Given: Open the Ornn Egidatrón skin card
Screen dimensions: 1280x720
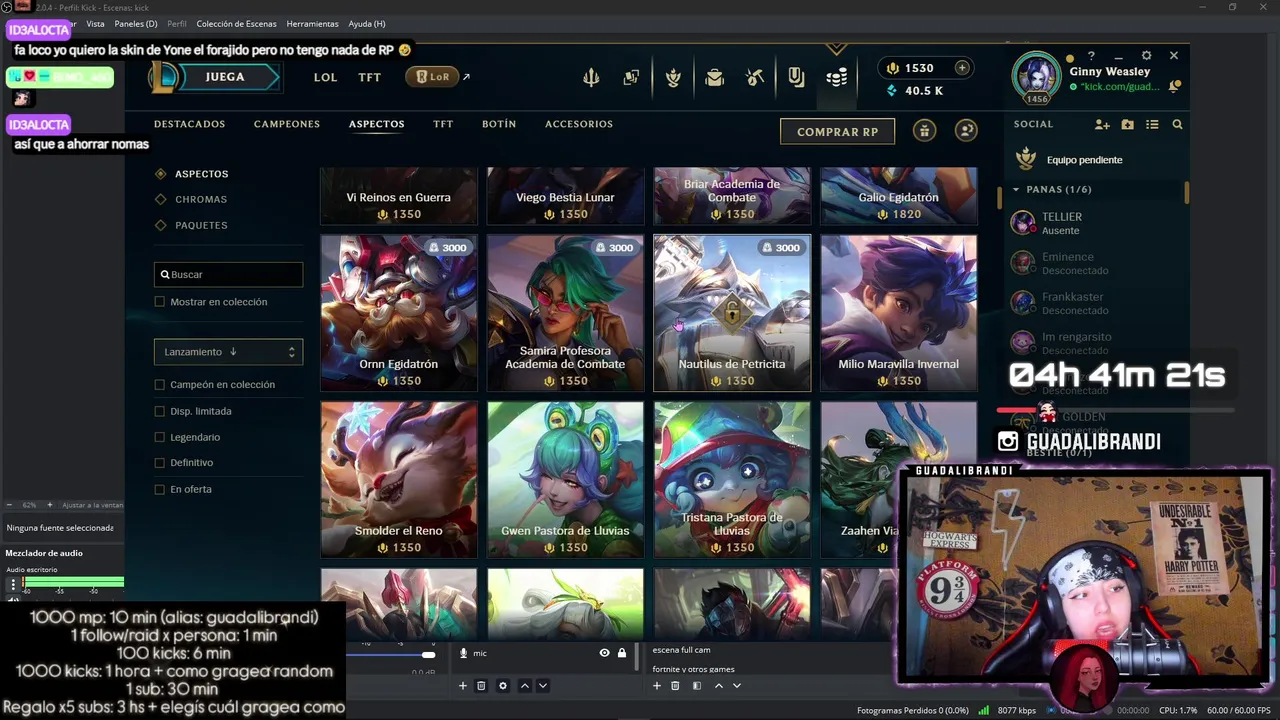Looking at the screenshot, I should coord(399,313).
